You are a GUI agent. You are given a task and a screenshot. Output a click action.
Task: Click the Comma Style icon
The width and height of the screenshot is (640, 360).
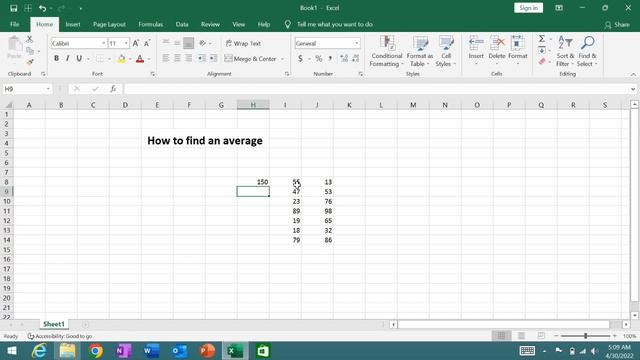[330, 59]
